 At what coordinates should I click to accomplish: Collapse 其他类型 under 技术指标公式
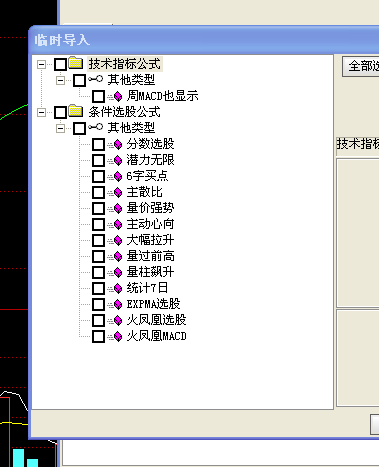tap(61, 80)
